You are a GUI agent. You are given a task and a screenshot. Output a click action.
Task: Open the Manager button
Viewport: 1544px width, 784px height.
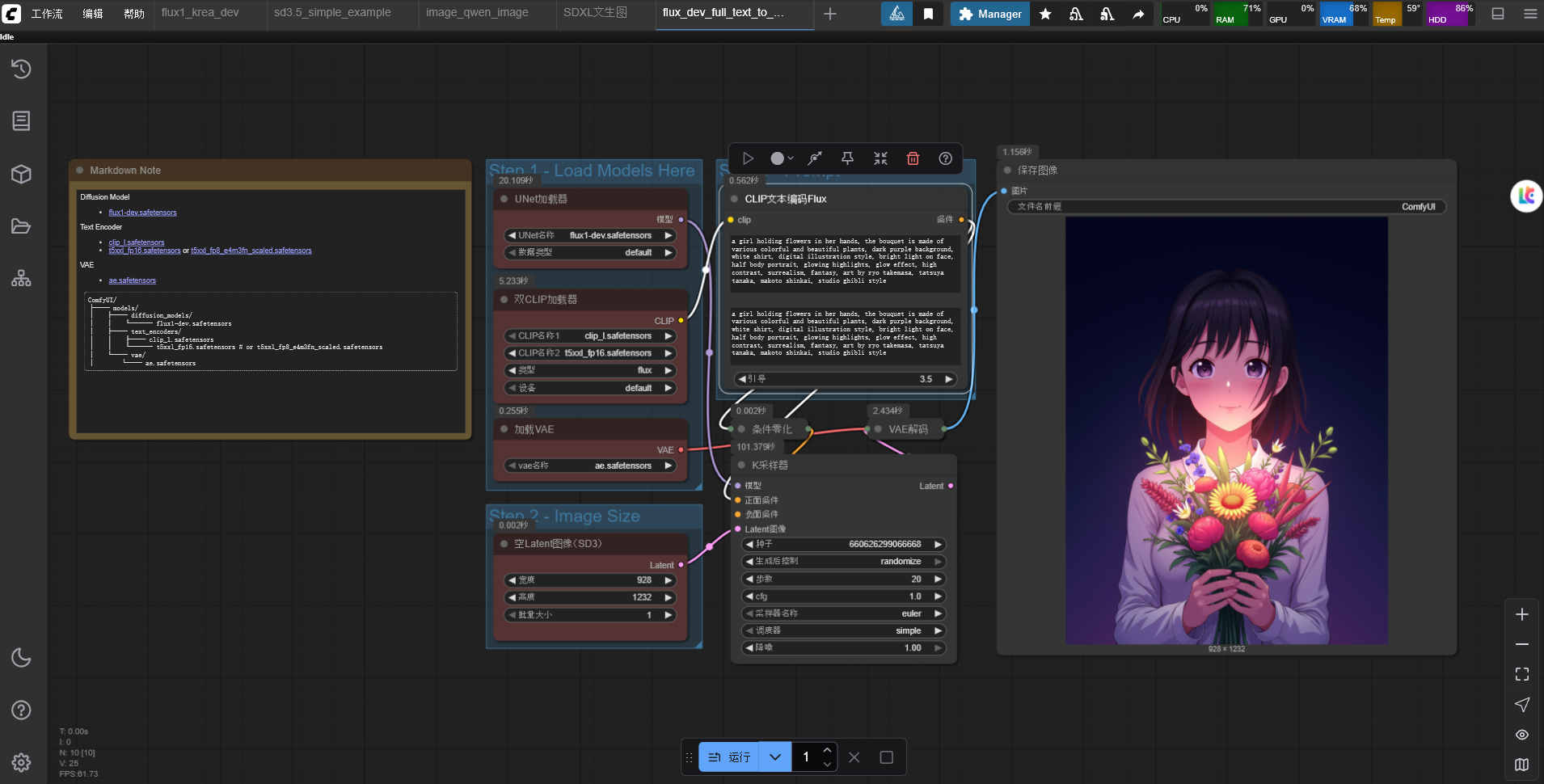click(989, 14)
